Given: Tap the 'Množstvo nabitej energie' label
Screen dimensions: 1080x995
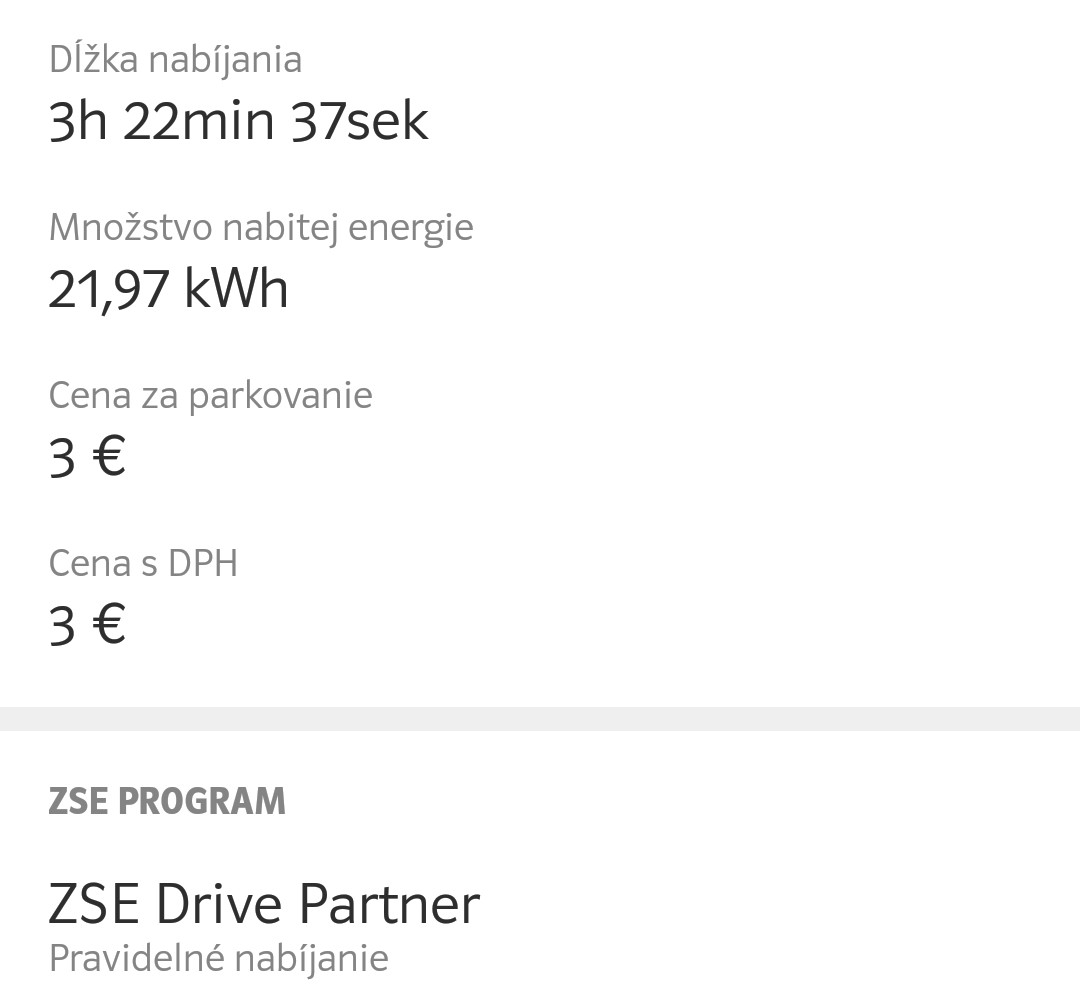Looking at the screenshot, I should (261, 228).
